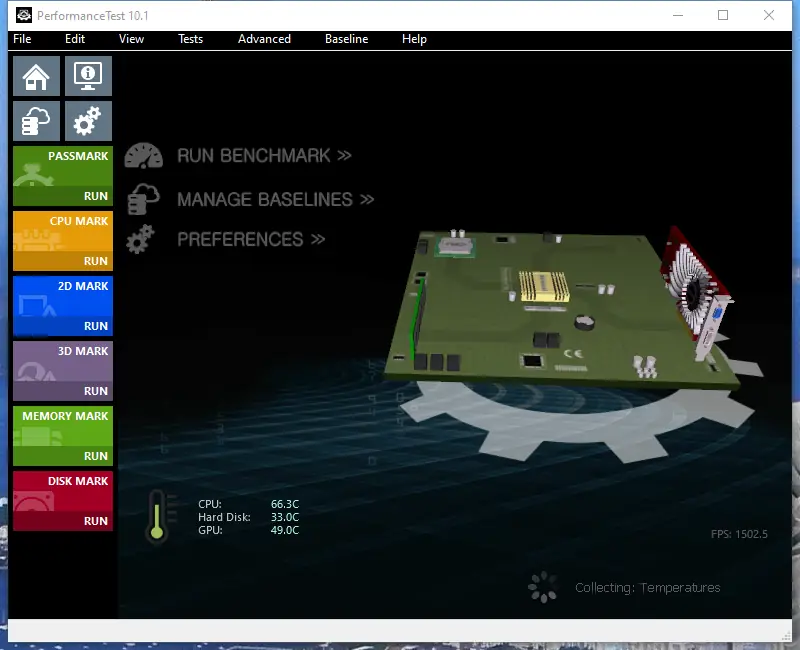Run the Disk Mark test
The image size is (800, 650).
click(63, 521)
